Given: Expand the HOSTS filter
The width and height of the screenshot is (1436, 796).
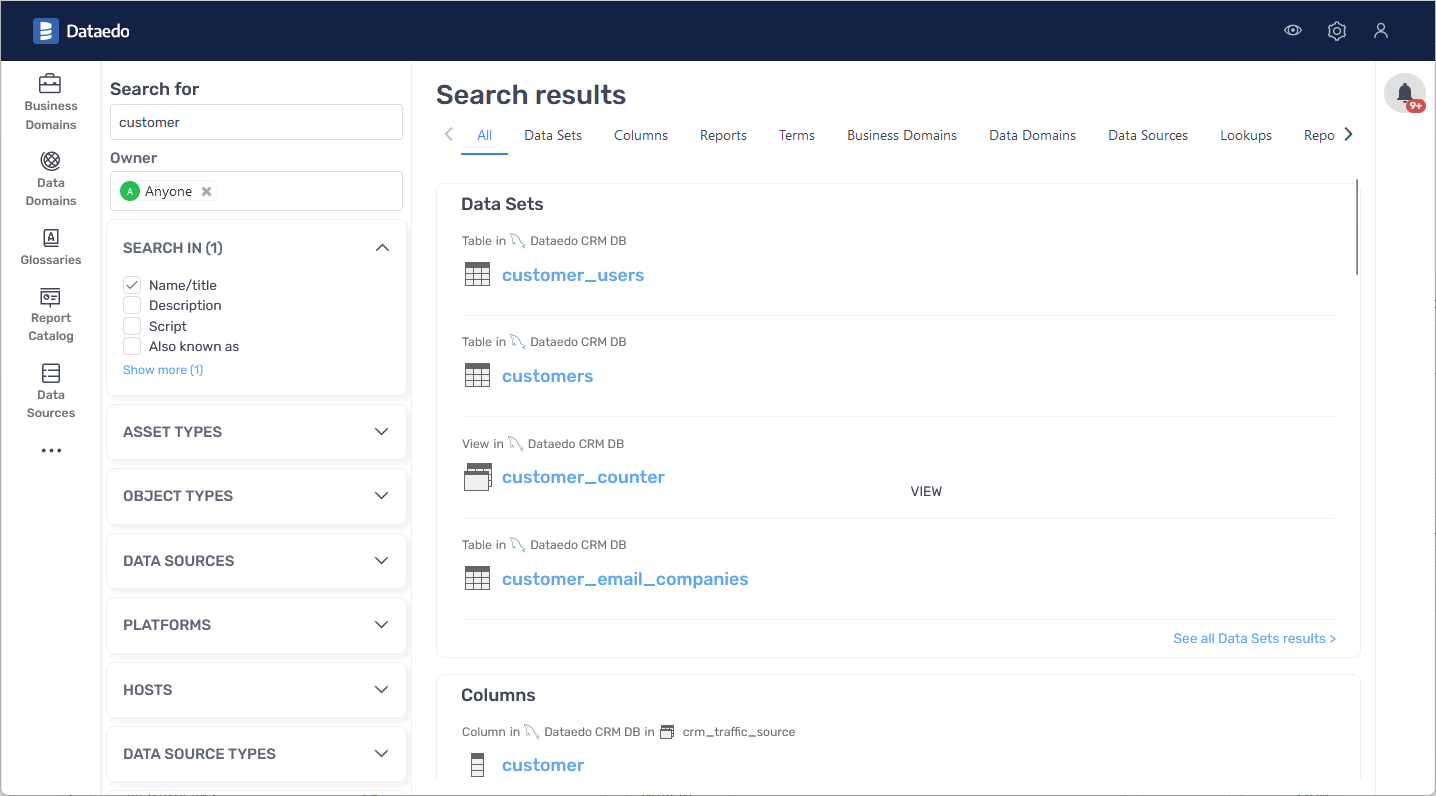Looking at the screenshot, I should 256,690.
